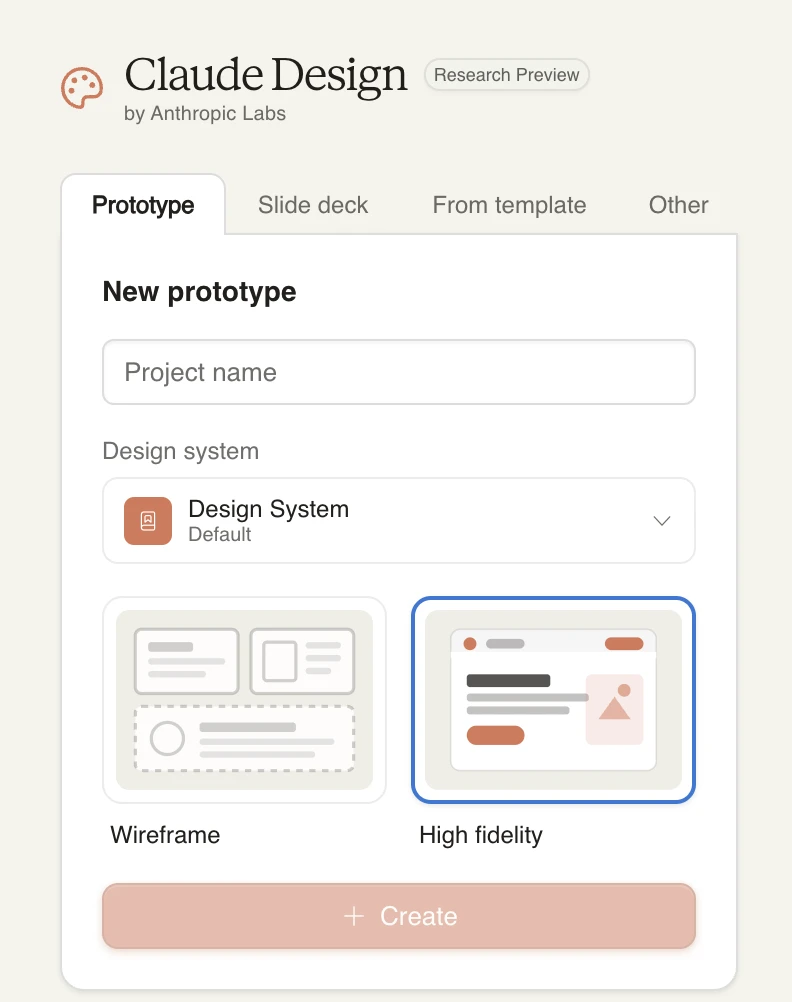
Task: Click the Research Preview badge
Action: pos(507,75)
